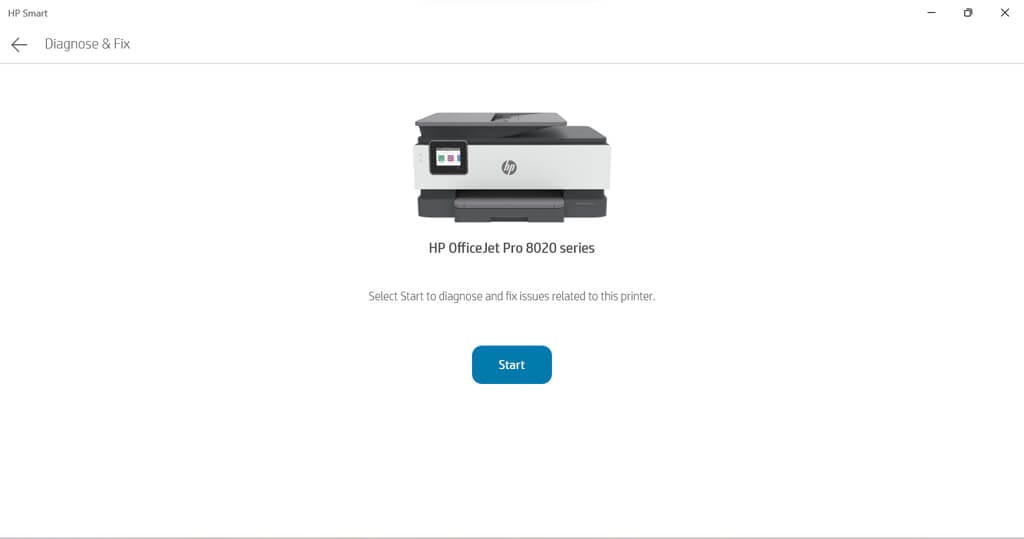Click the HP Smart window title text
The image size is (1024, 539).
27,13
